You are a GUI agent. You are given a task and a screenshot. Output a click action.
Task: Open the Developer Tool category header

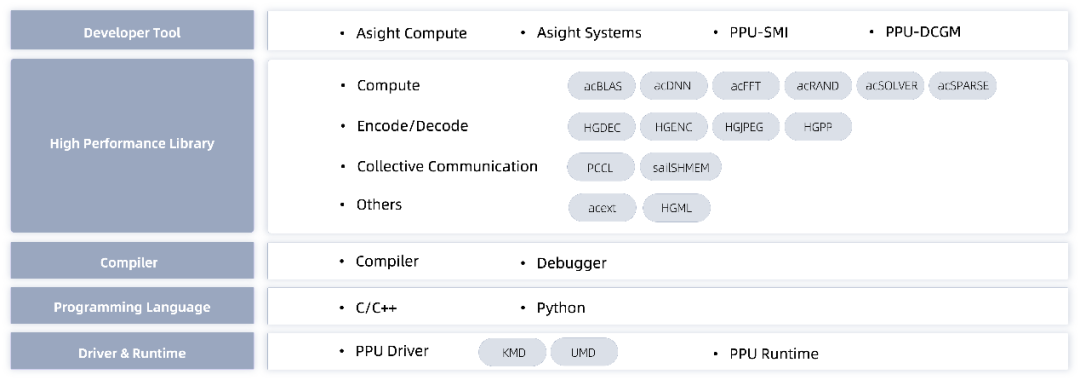click(132, 30)
